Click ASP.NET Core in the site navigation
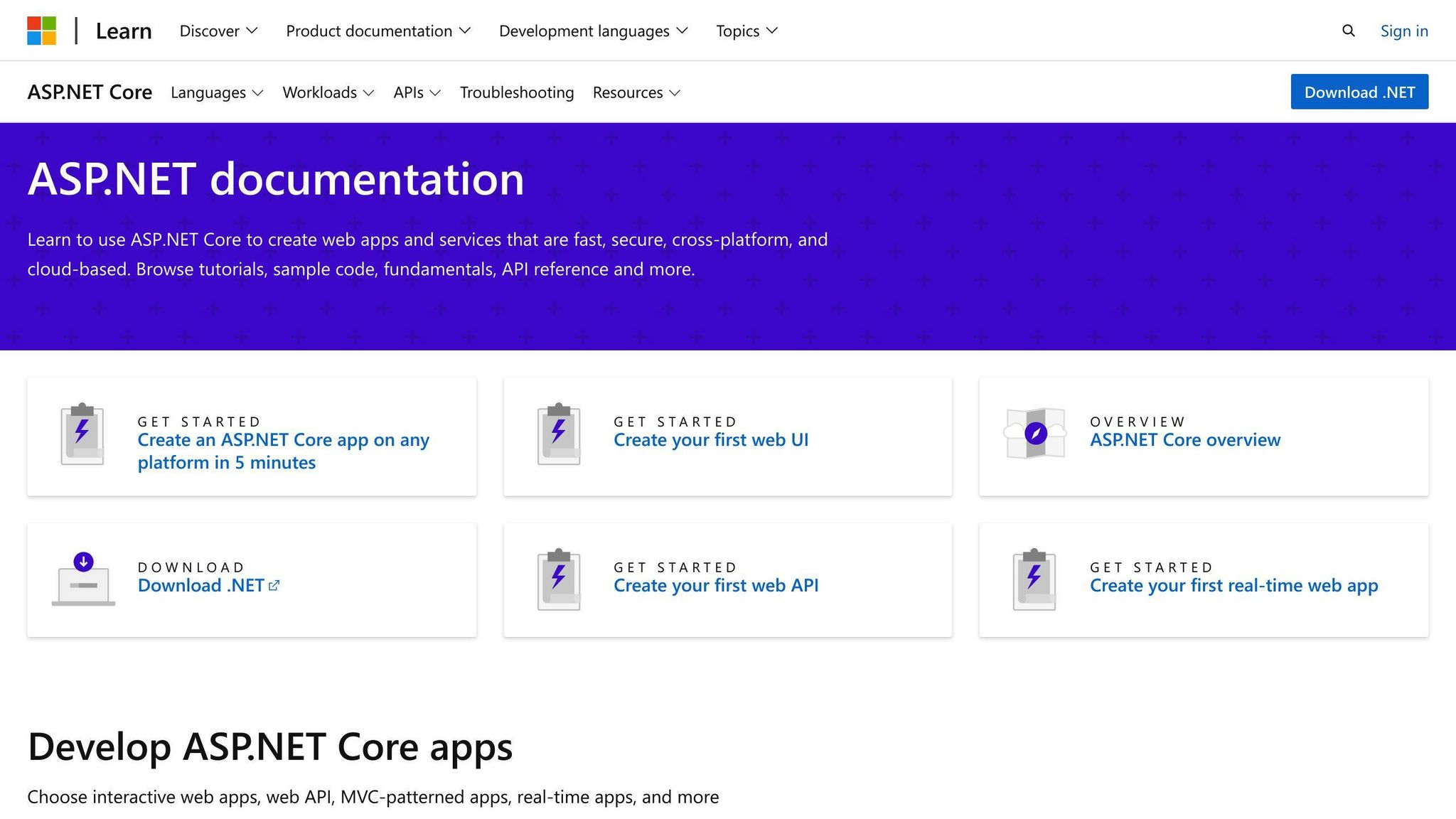Viewport: 1456px width, 819px height. [90, 92]
